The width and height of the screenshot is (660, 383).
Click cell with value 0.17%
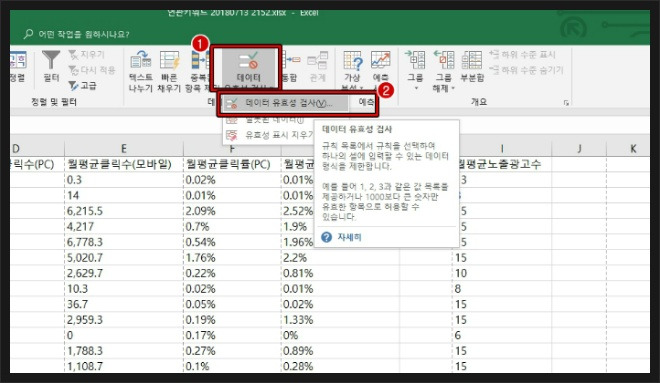(232, 335)
